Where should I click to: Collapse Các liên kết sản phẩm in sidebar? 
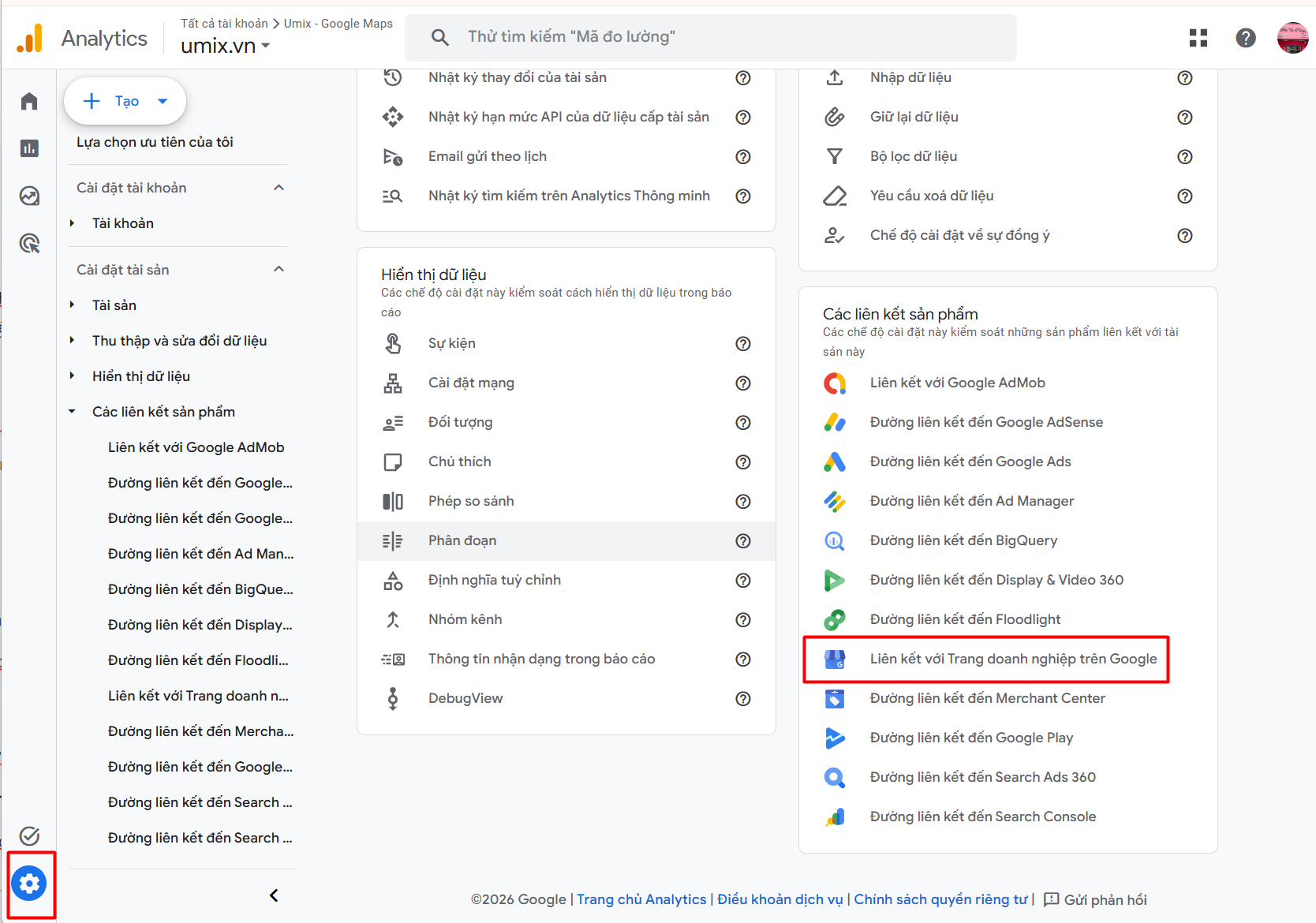[x=72, y=412]
